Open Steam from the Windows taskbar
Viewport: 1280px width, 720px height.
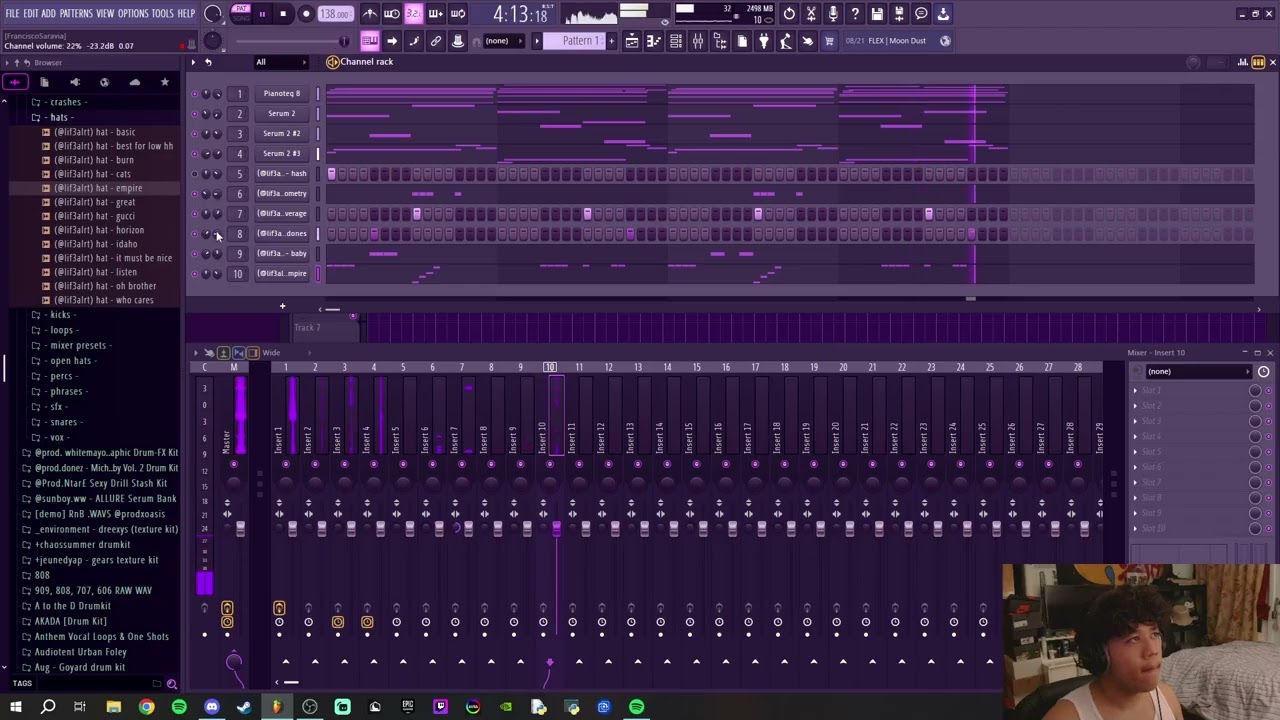point(244,707)
